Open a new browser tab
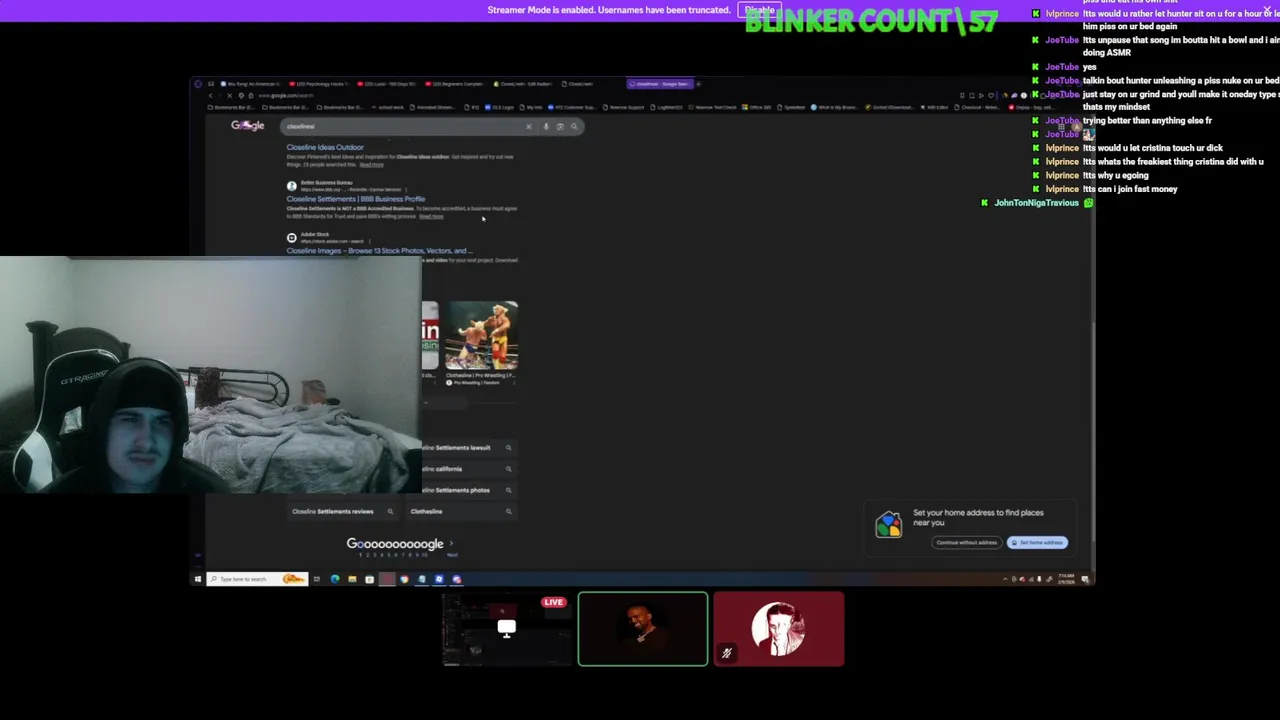1280x720 pixels. (x=698, y=84)
